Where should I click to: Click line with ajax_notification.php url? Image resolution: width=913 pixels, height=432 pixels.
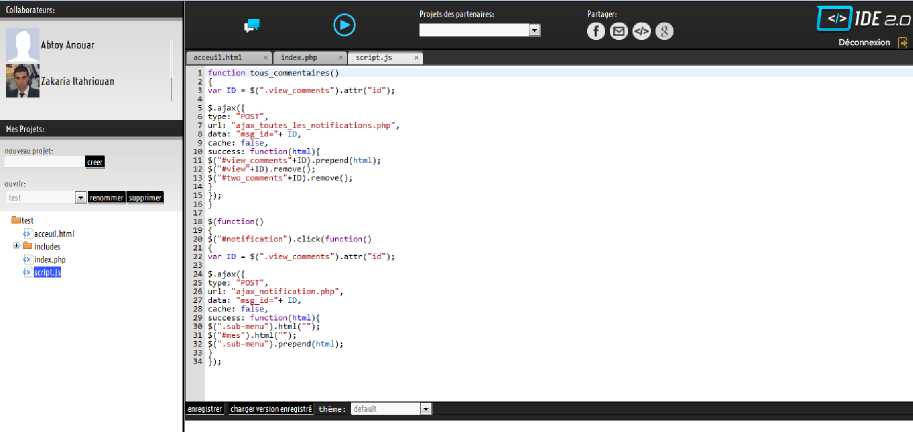coord(275,291)
